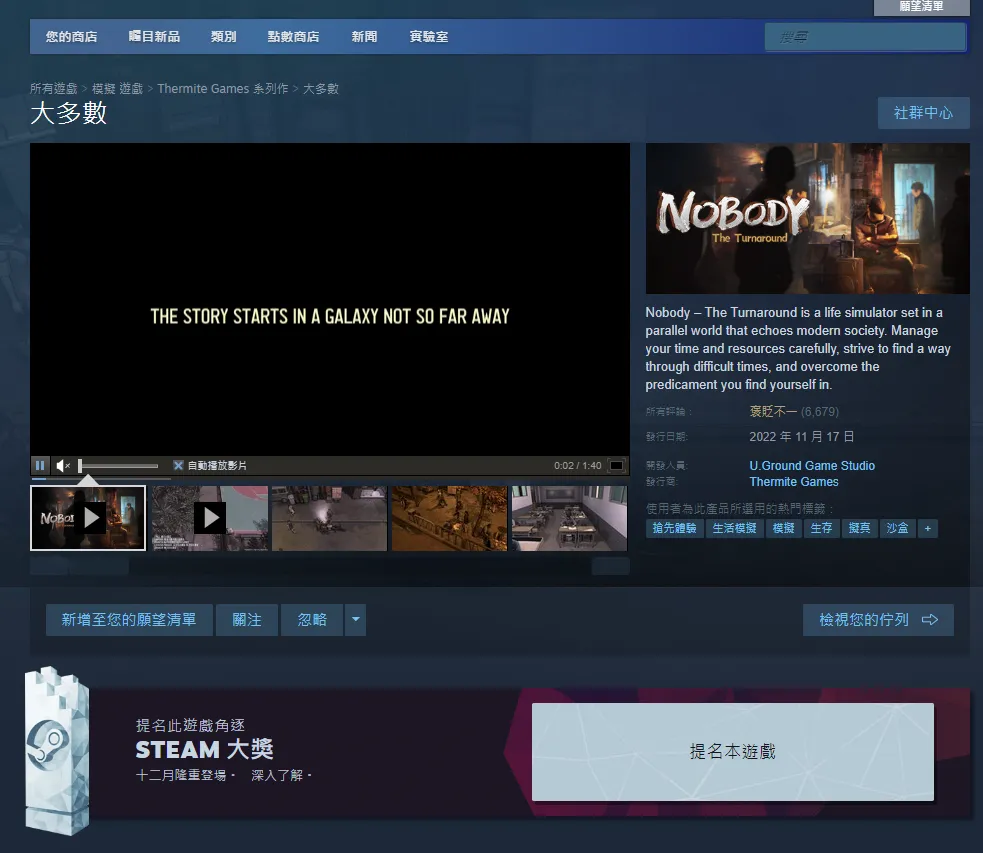Open the 新聞 tab
The height and width of the screenshot is (853, 983).
coord(364,37)
